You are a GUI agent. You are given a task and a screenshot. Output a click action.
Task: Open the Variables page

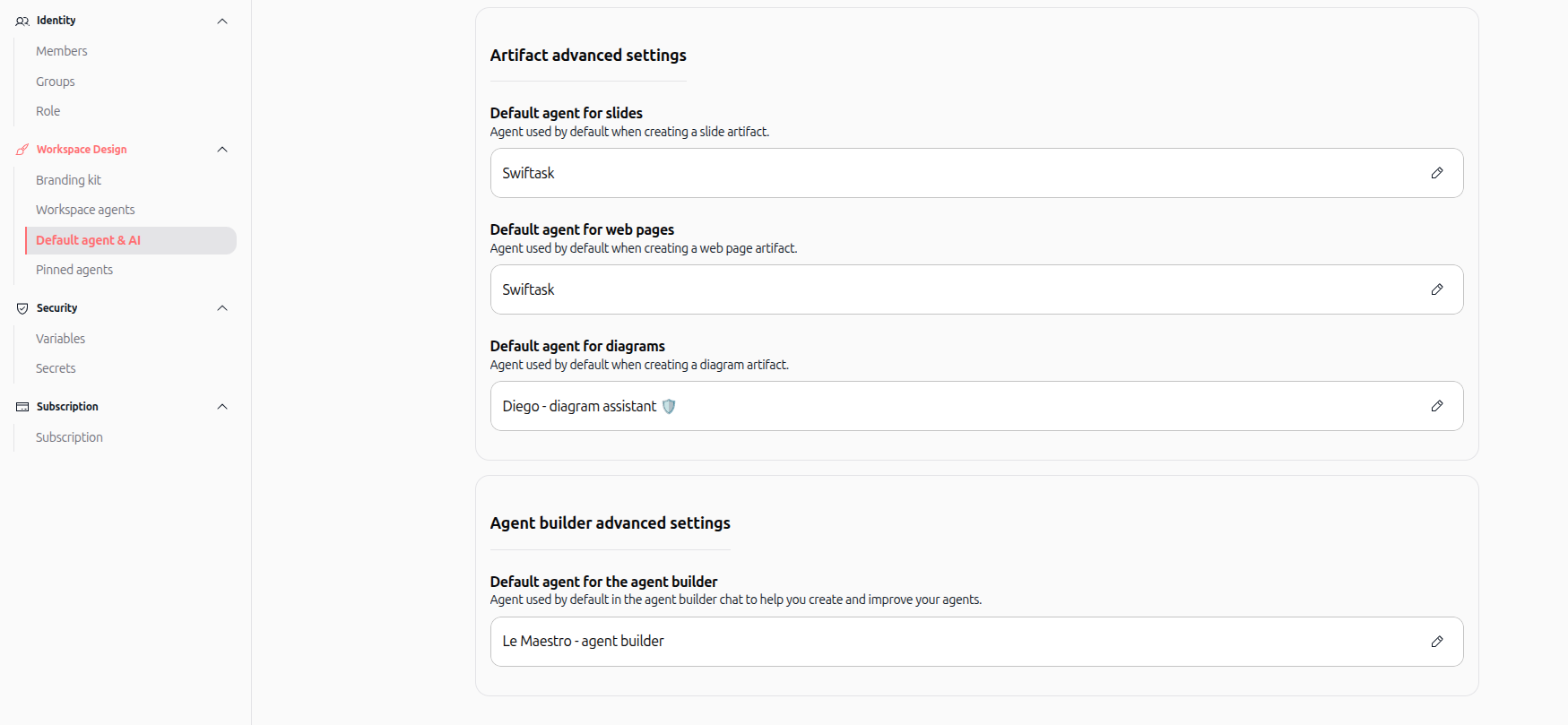point(61,339)
